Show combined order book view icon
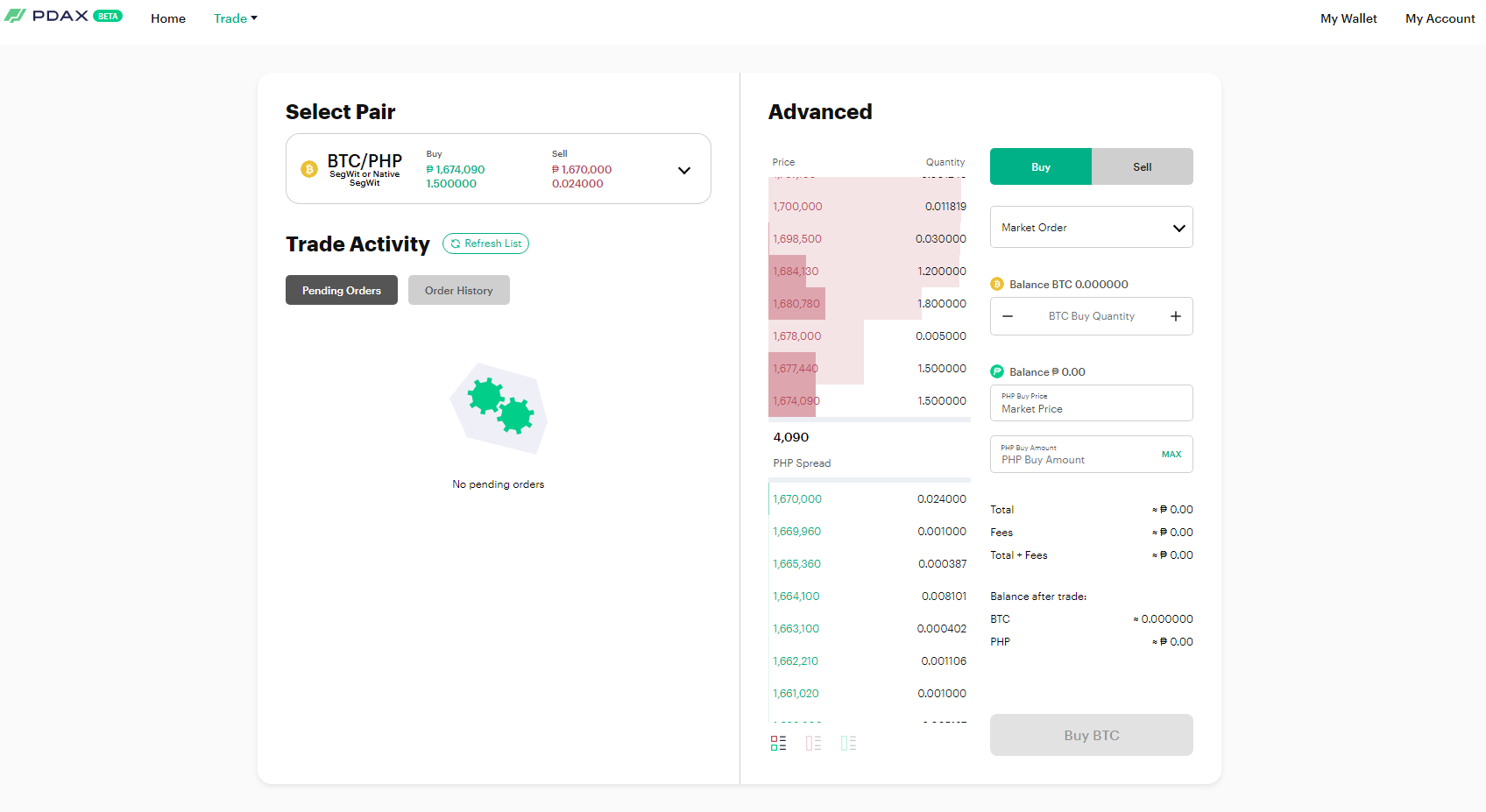 point(778,743)
